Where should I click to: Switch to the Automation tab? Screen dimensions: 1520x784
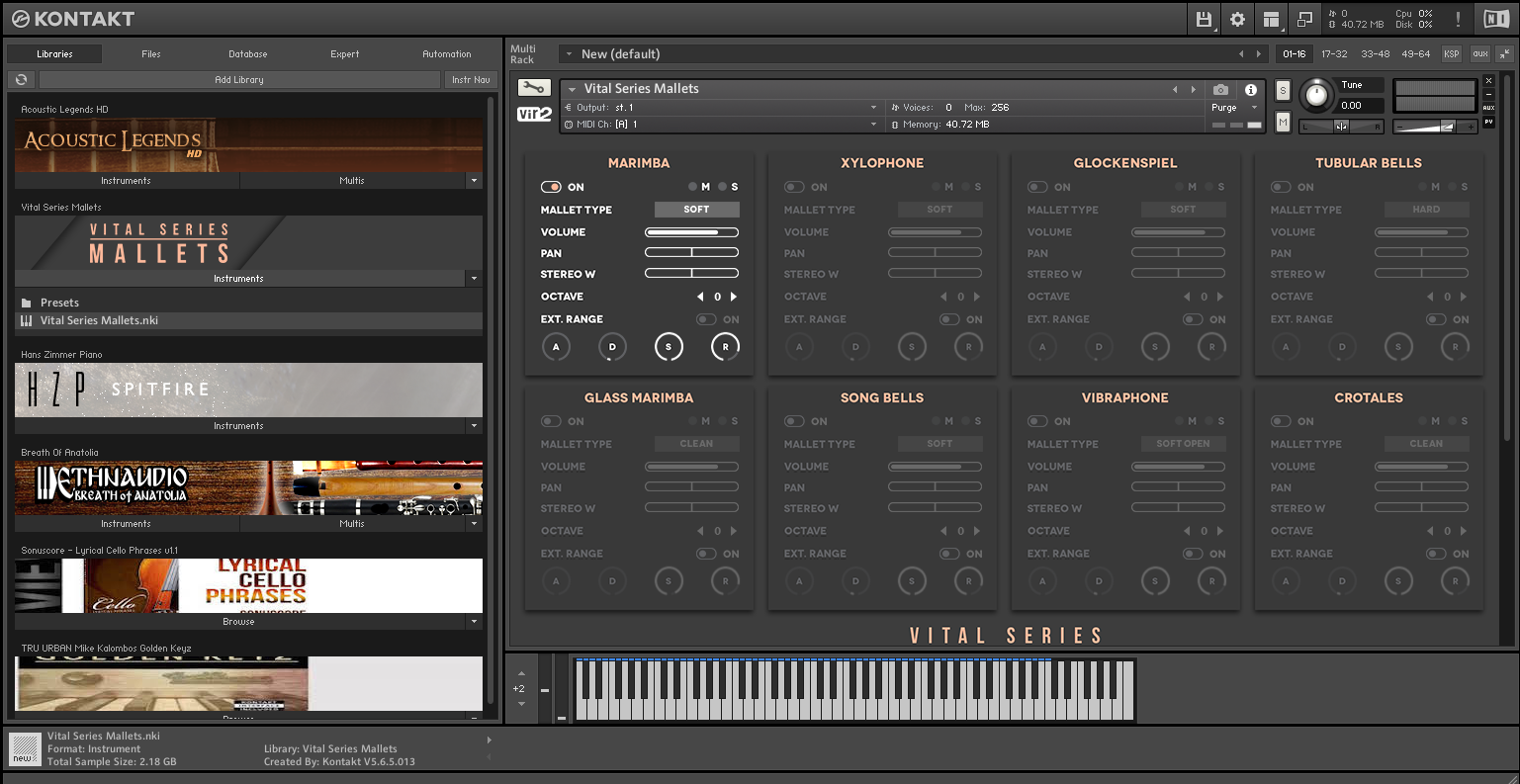click(x=447, y=54)
